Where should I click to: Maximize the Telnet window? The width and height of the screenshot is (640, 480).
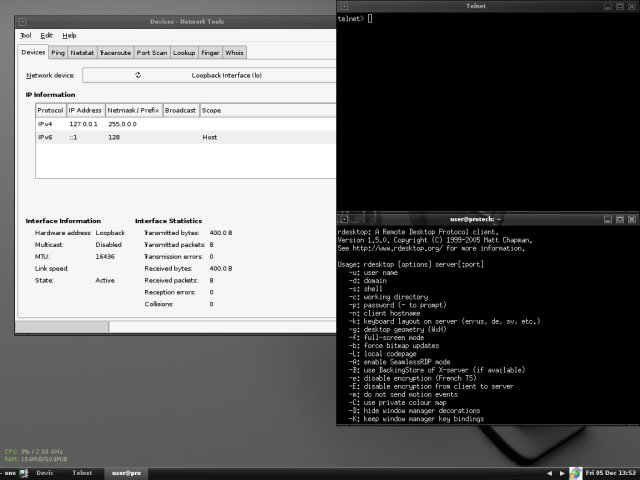point(621,5)
